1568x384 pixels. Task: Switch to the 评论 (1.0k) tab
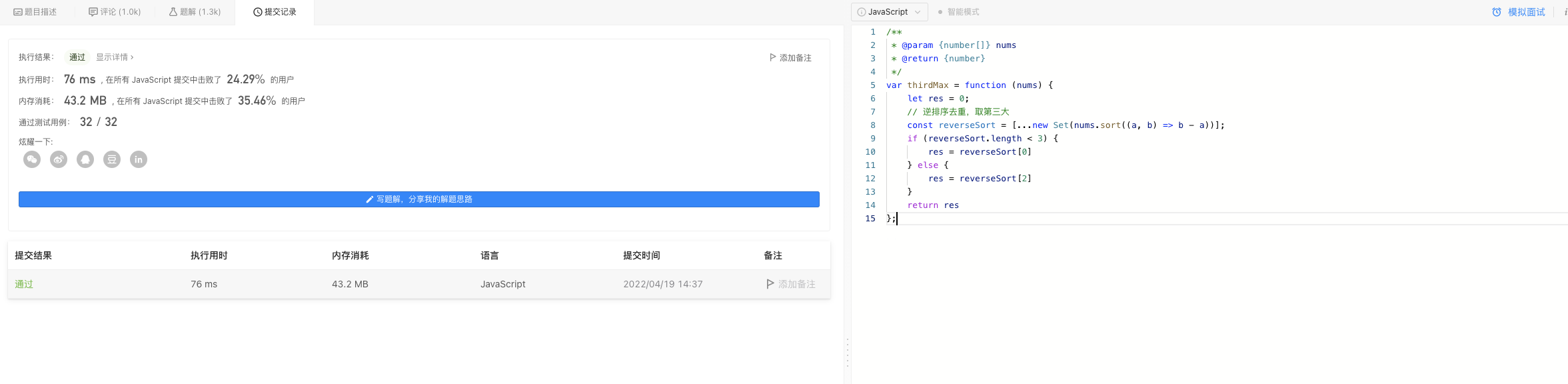(115, 12)
